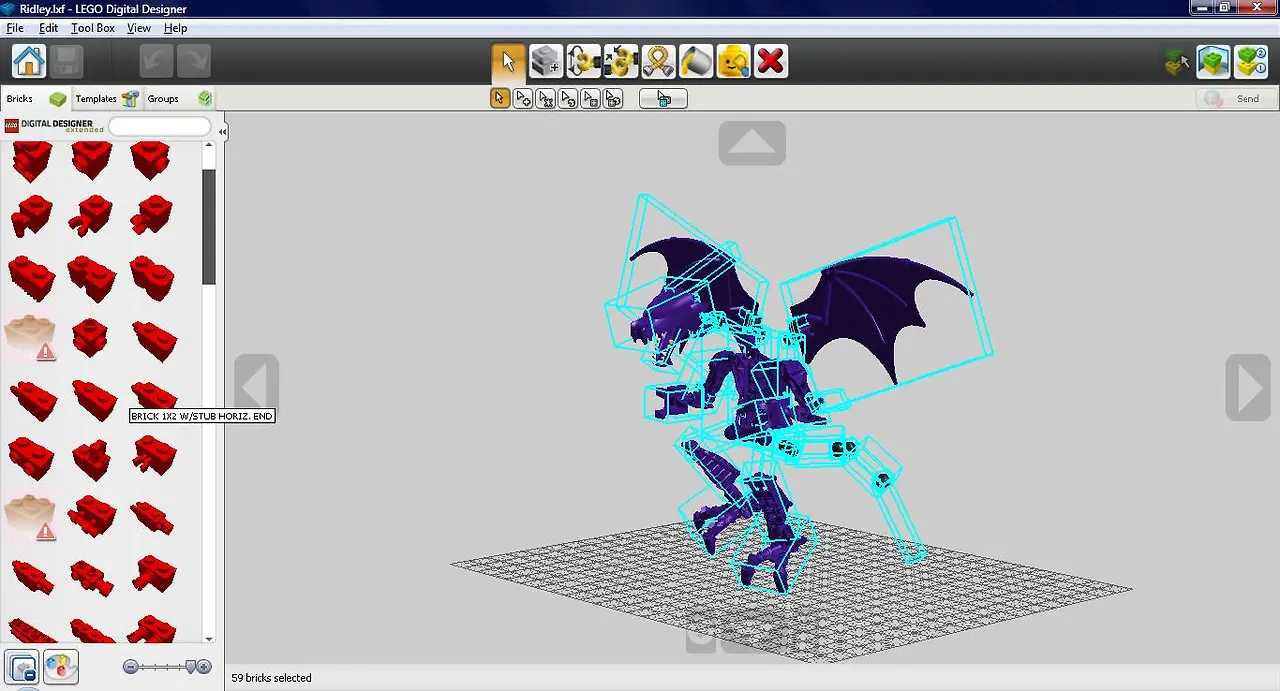
Task: Open the Help menu
Action: click(175, 28)
